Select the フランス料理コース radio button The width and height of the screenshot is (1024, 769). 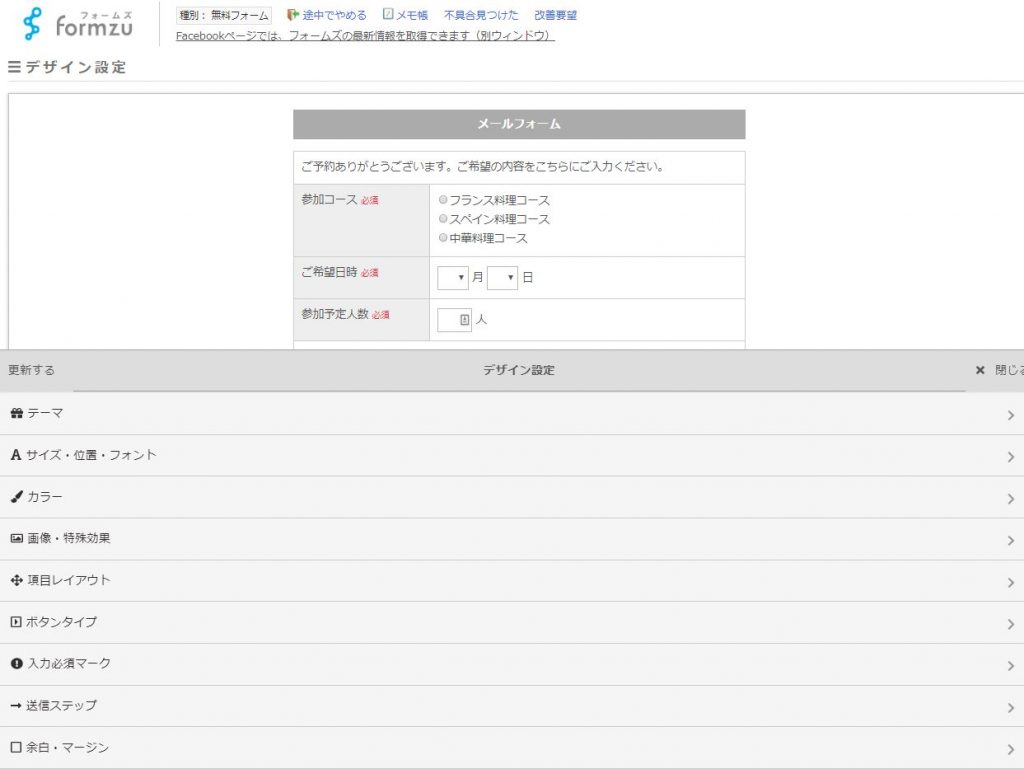pos(443,200)
